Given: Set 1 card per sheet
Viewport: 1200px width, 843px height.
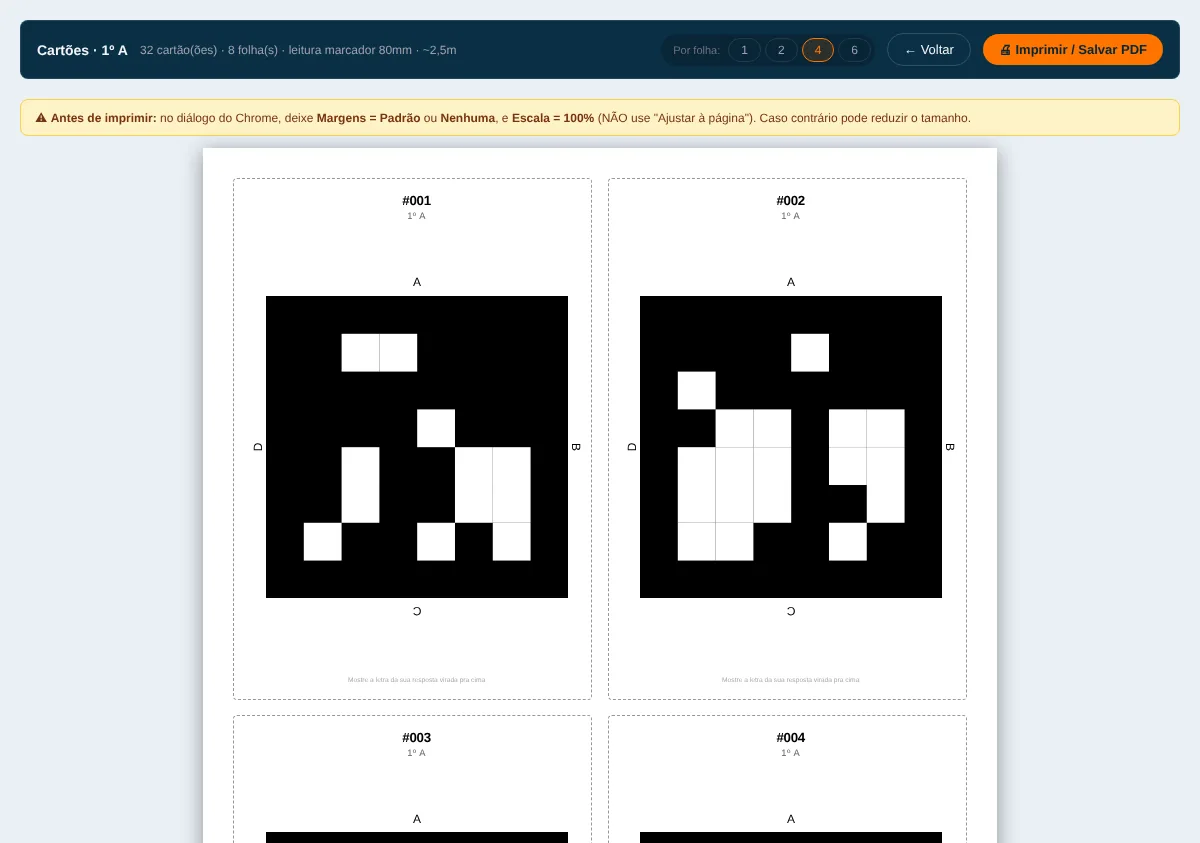Looking at the screenshot, I should [744, 50].
